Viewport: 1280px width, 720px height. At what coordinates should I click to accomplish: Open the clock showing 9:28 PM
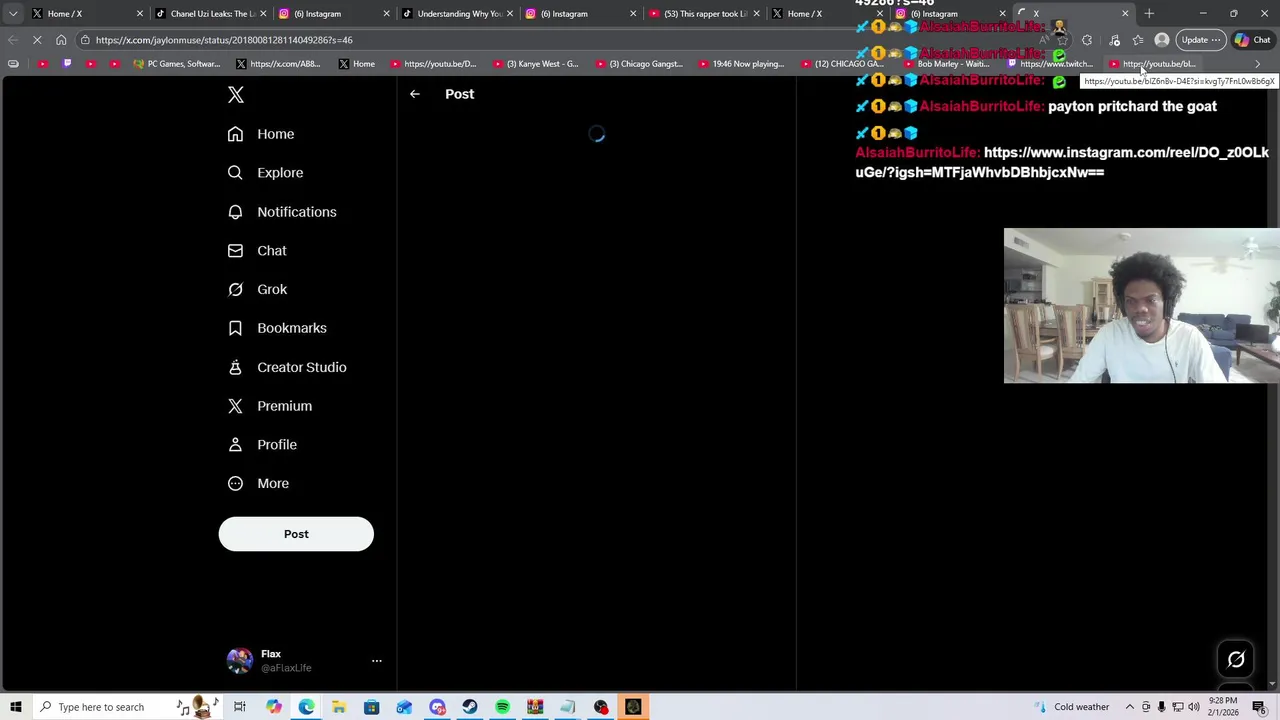point(1223,707)
